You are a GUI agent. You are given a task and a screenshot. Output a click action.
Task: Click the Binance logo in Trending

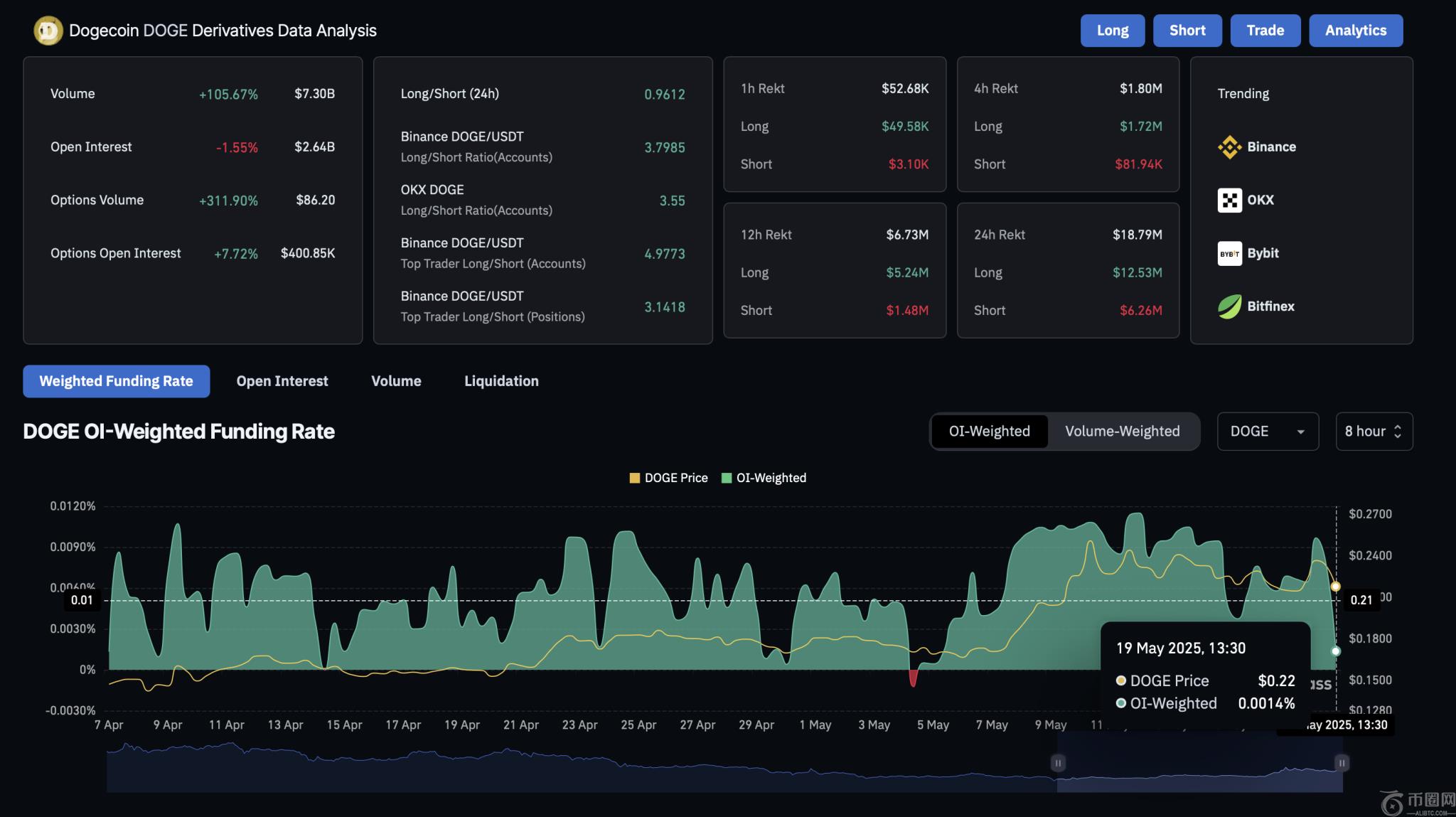pos(1229,147)
